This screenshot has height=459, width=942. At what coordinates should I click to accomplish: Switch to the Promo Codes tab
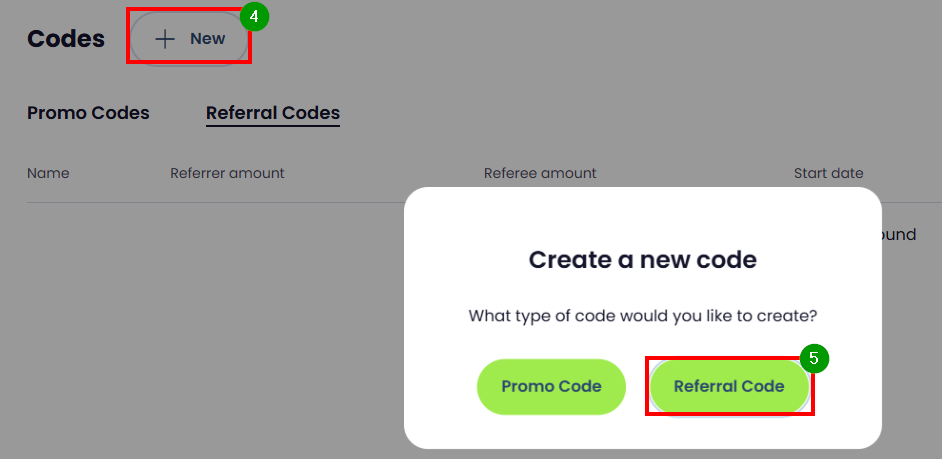(88, 113)
